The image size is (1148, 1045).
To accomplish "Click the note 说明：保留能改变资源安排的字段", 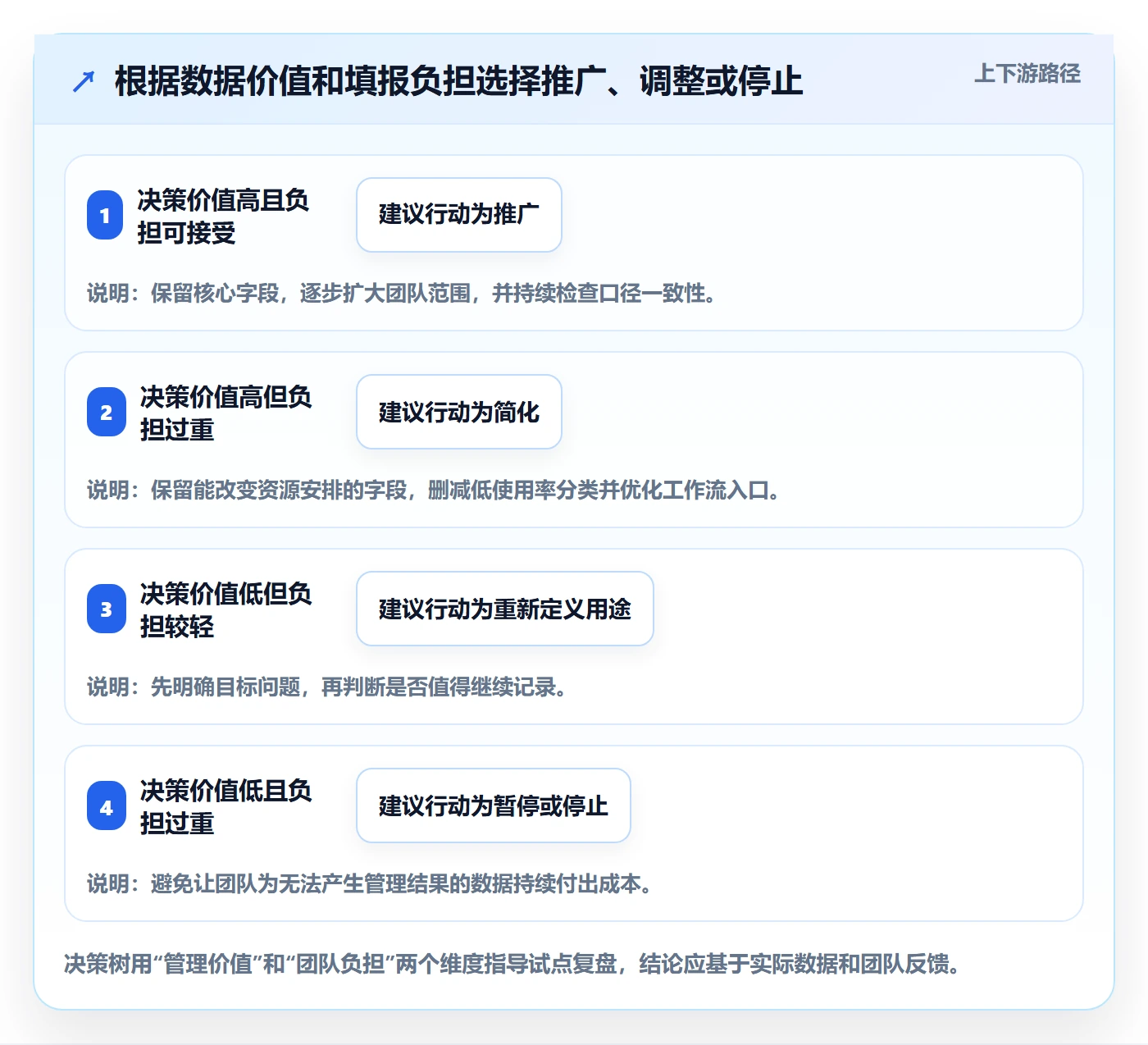I will click(434, 491).
